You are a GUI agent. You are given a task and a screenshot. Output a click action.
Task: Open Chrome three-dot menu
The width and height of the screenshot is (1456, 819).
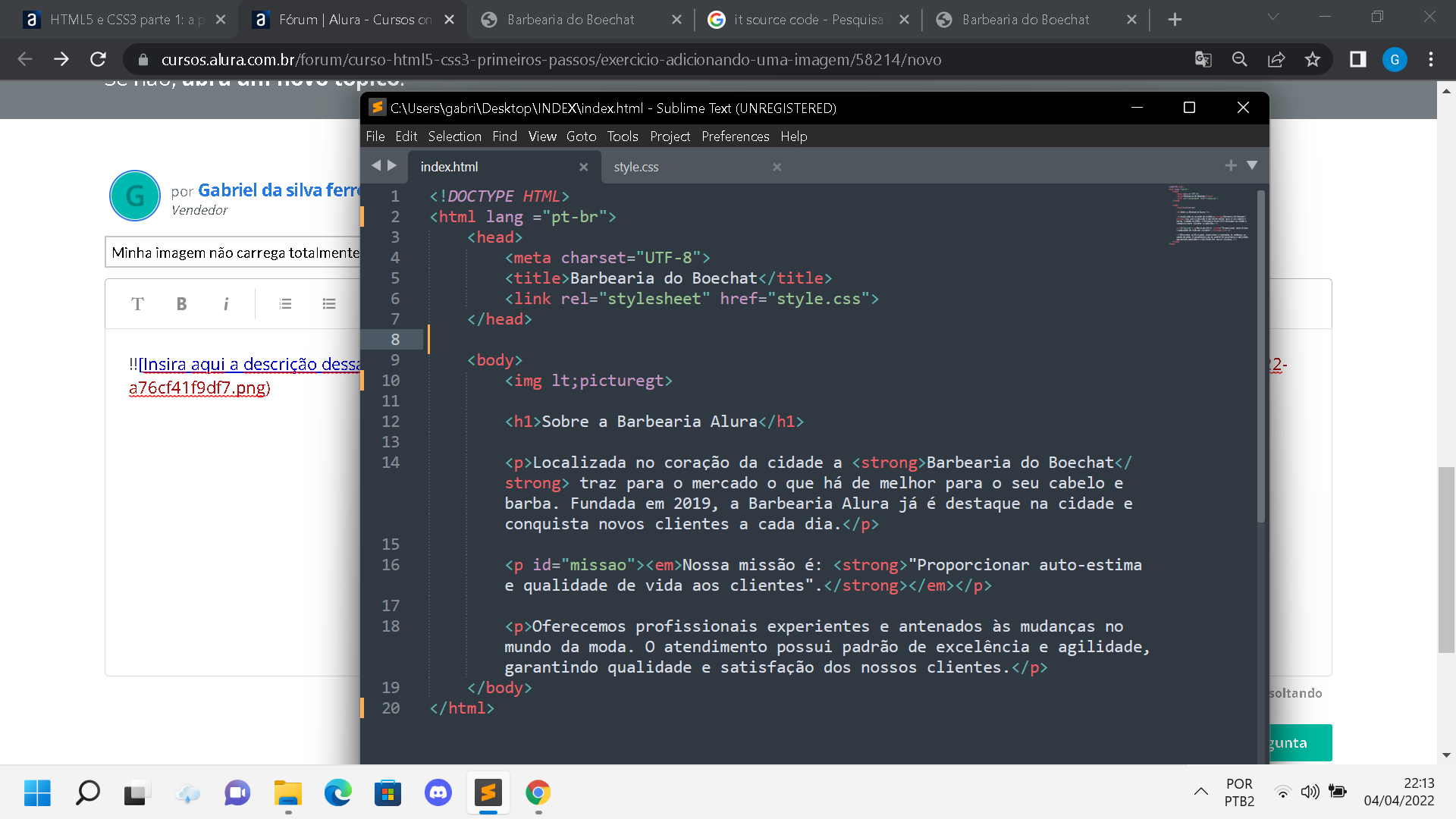[x=1431, y=59]
